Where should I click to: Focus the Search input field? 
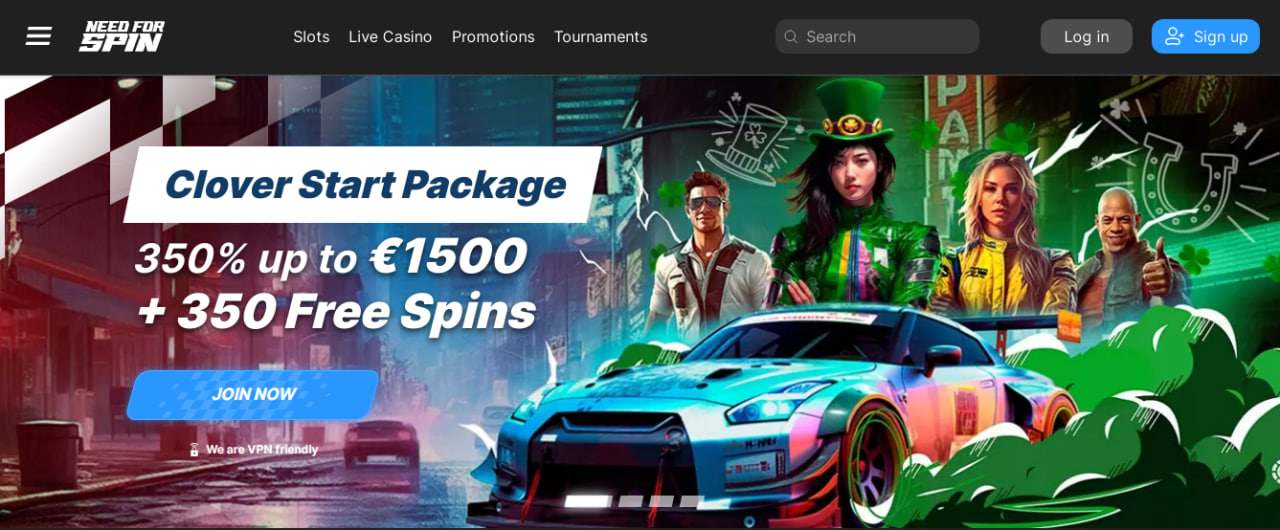pyautogui.click(x=877, y=37)
